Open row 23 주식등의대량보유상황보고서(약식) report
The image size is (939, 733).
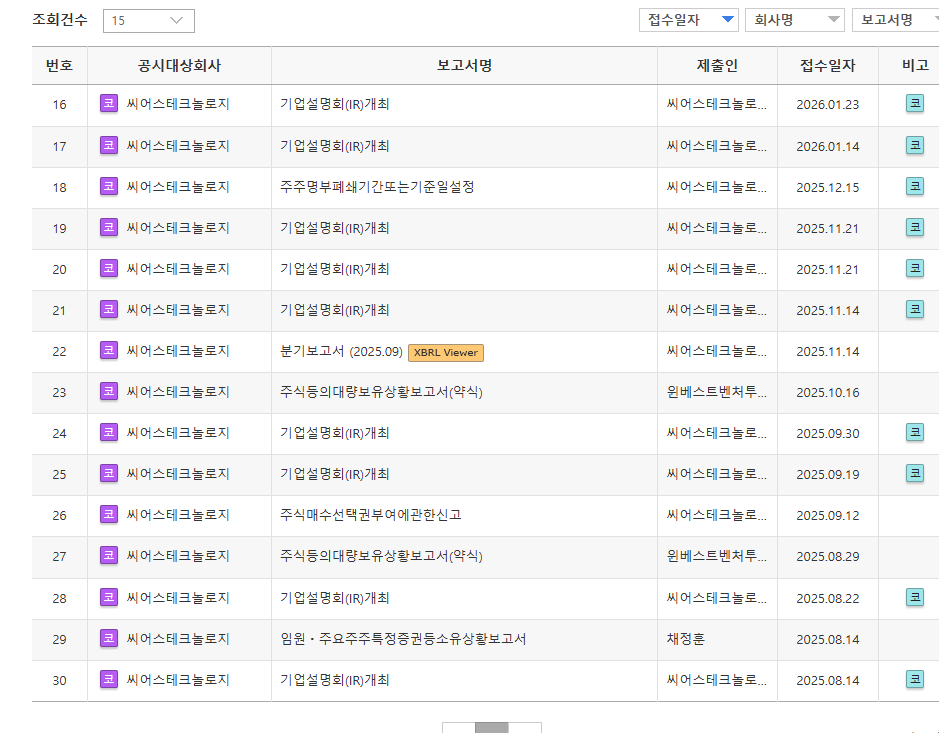[x=381, y=392]
